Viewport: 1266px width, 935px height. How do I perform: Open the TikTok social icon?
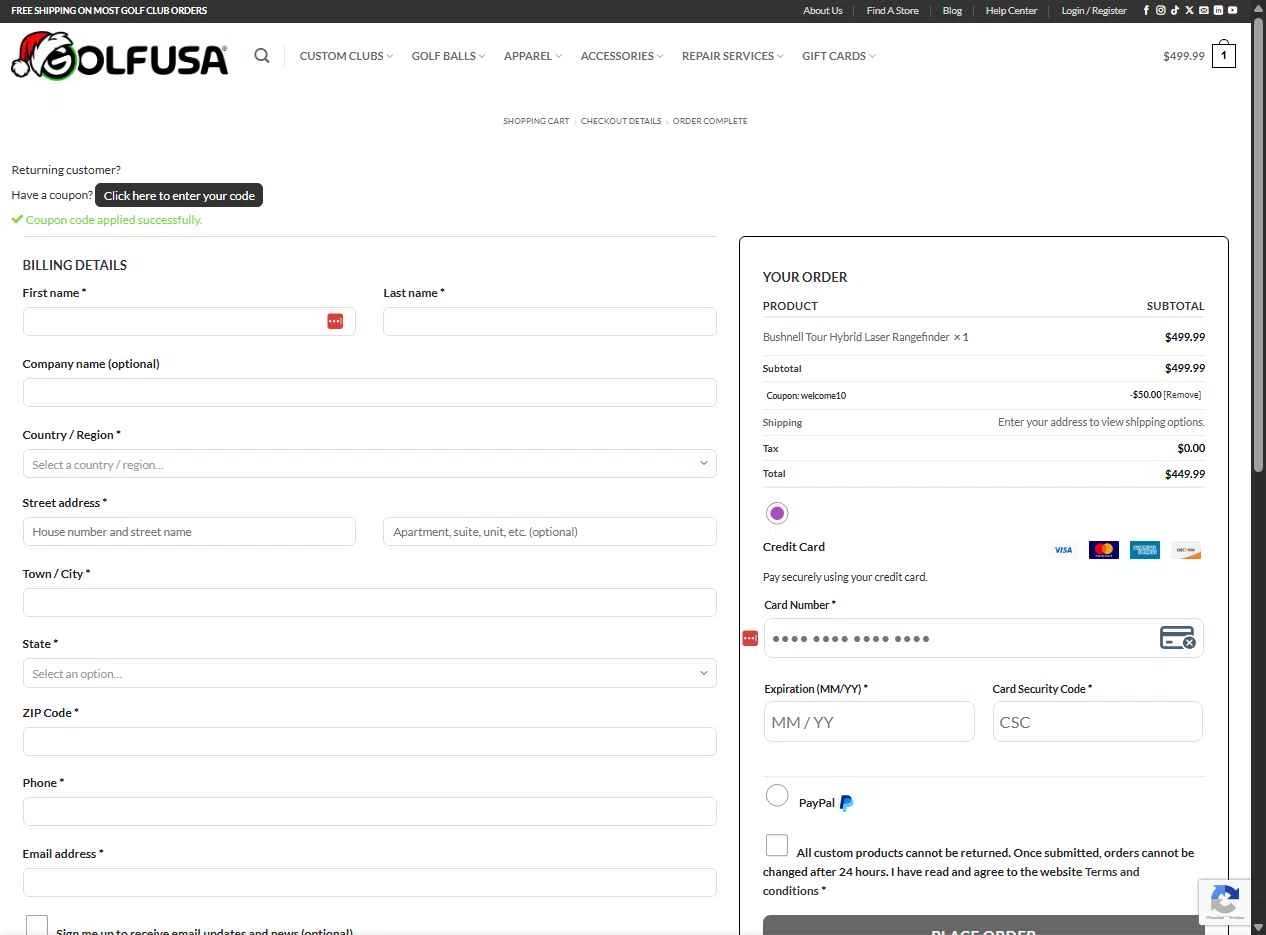tap(1175, 10)
